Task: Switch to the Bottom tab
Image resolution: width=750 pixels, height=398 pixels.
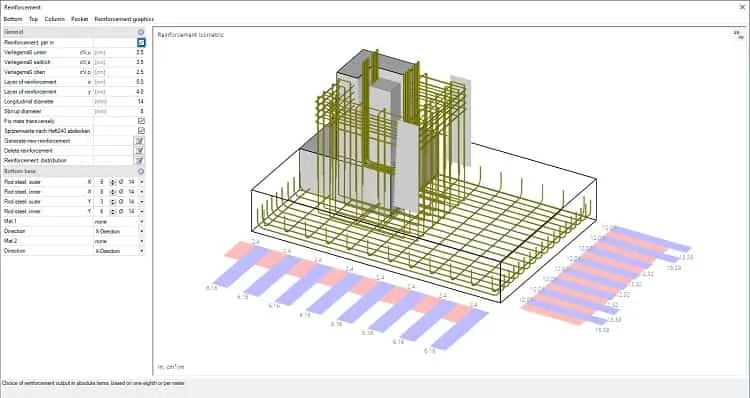Action: [13, 19]
